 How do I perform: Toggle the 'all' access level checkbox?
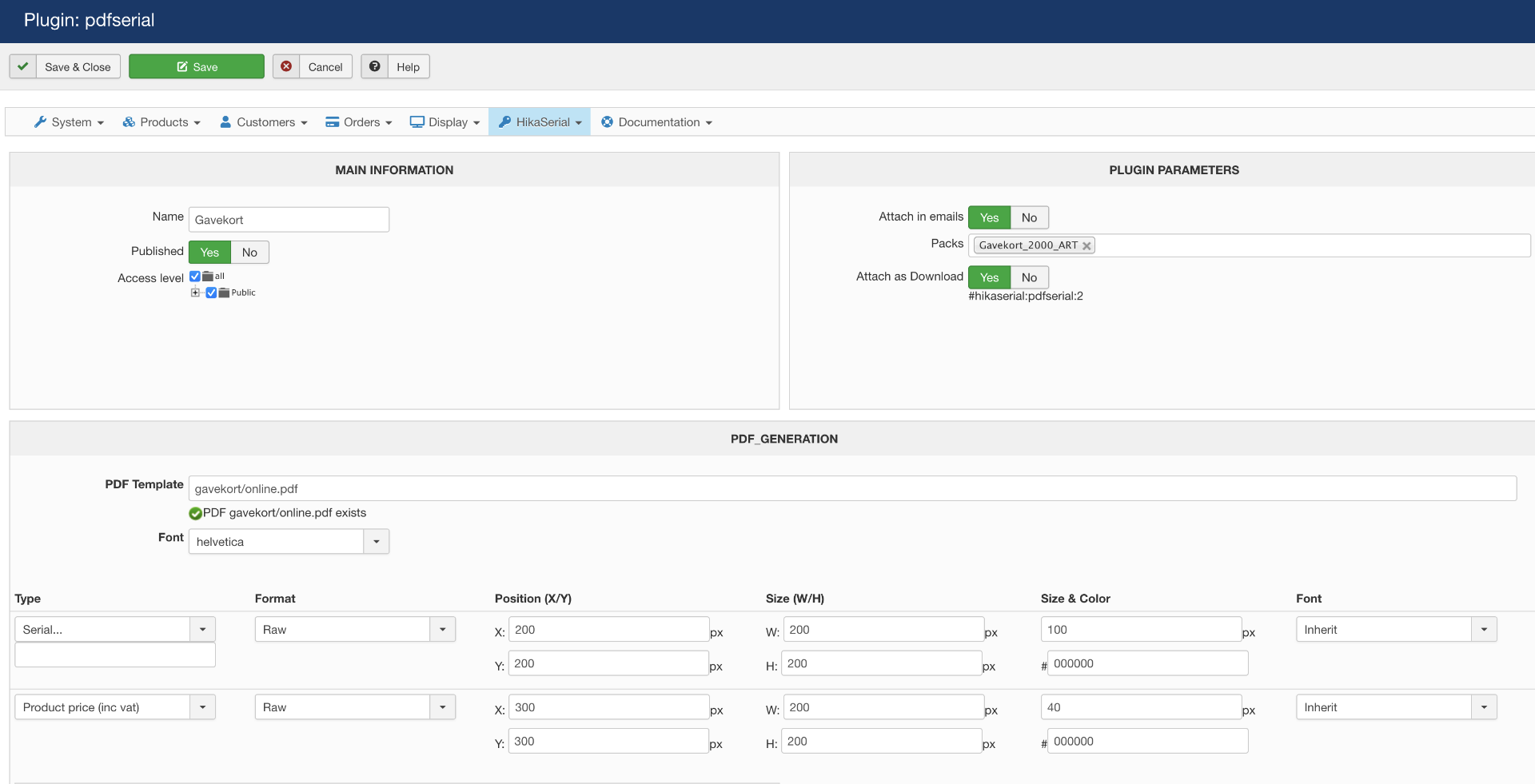[195, 277]
